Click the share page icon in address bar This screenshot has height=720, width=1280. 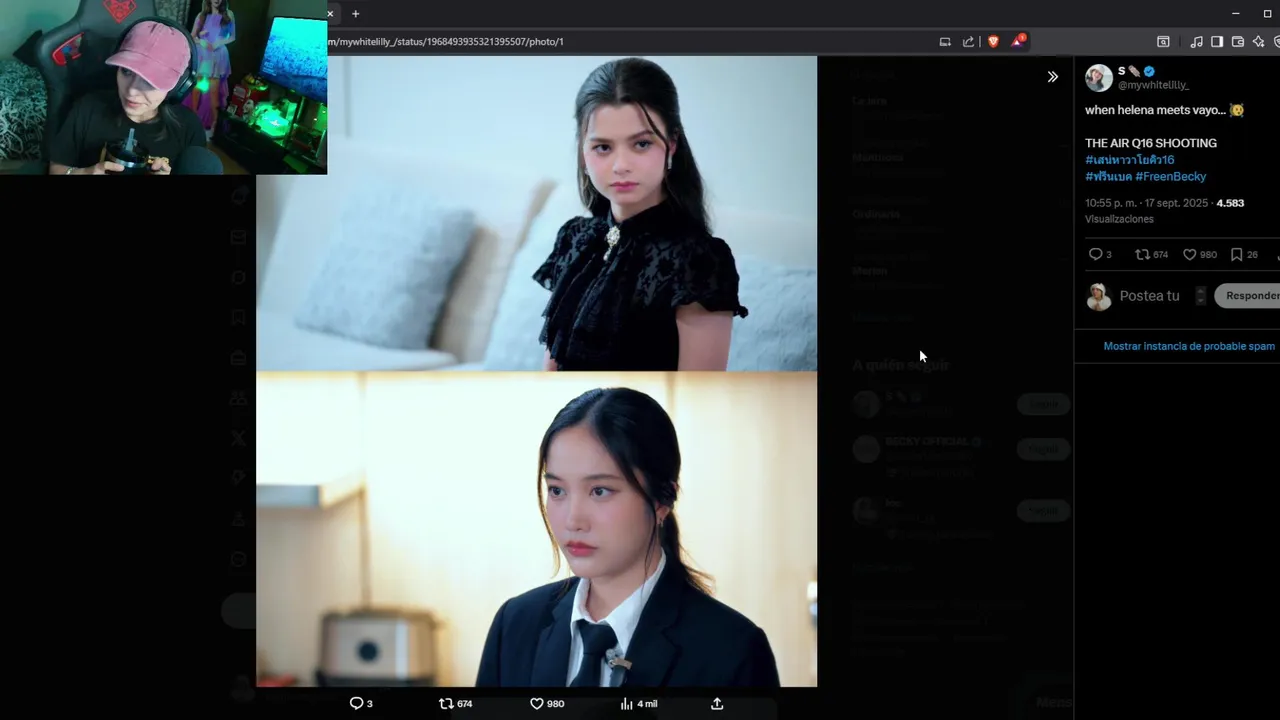tap(968, 42)
